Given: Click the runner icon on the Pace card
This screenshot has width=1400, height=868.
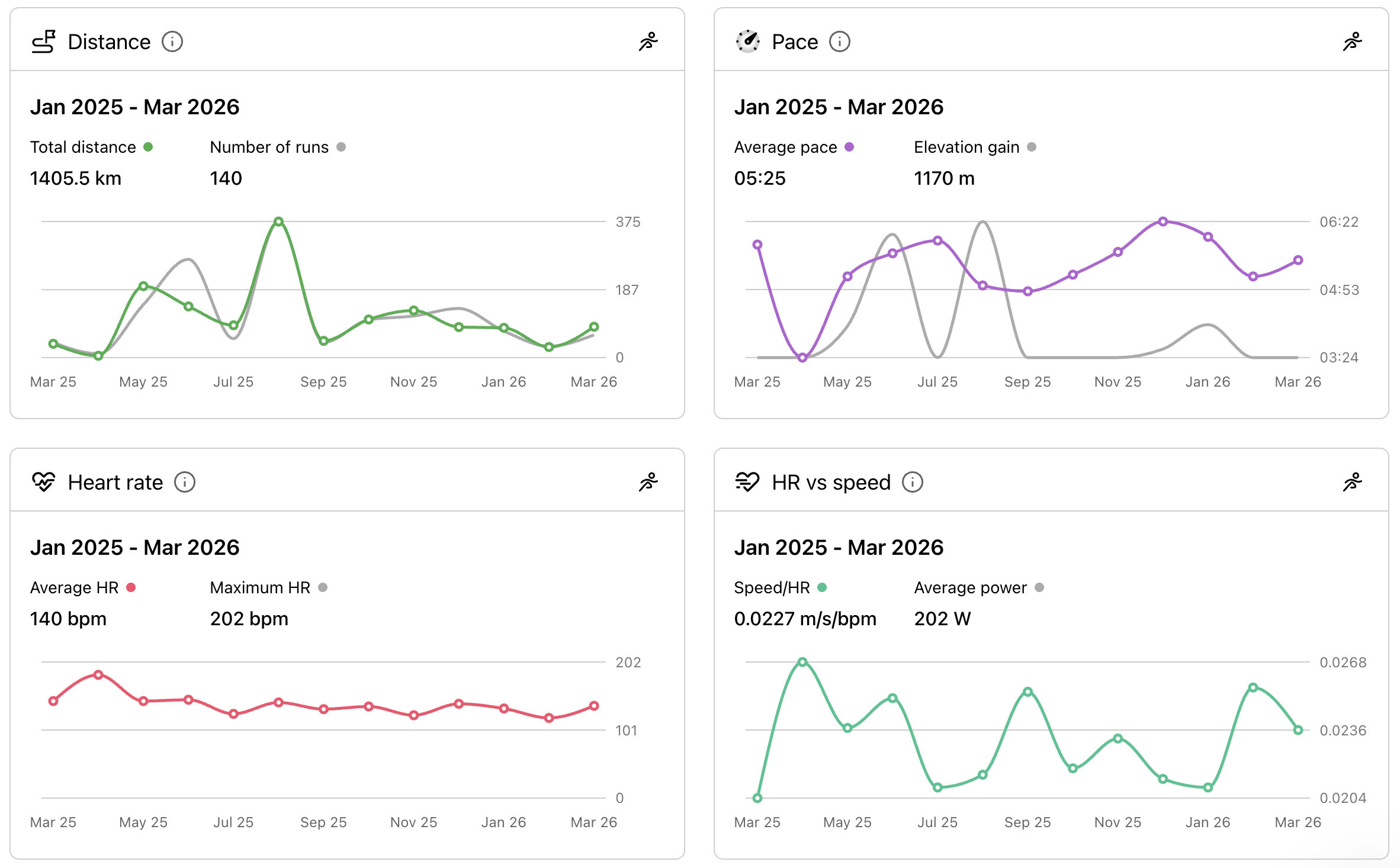Looking at the screenshot, I should point(1353,41).
